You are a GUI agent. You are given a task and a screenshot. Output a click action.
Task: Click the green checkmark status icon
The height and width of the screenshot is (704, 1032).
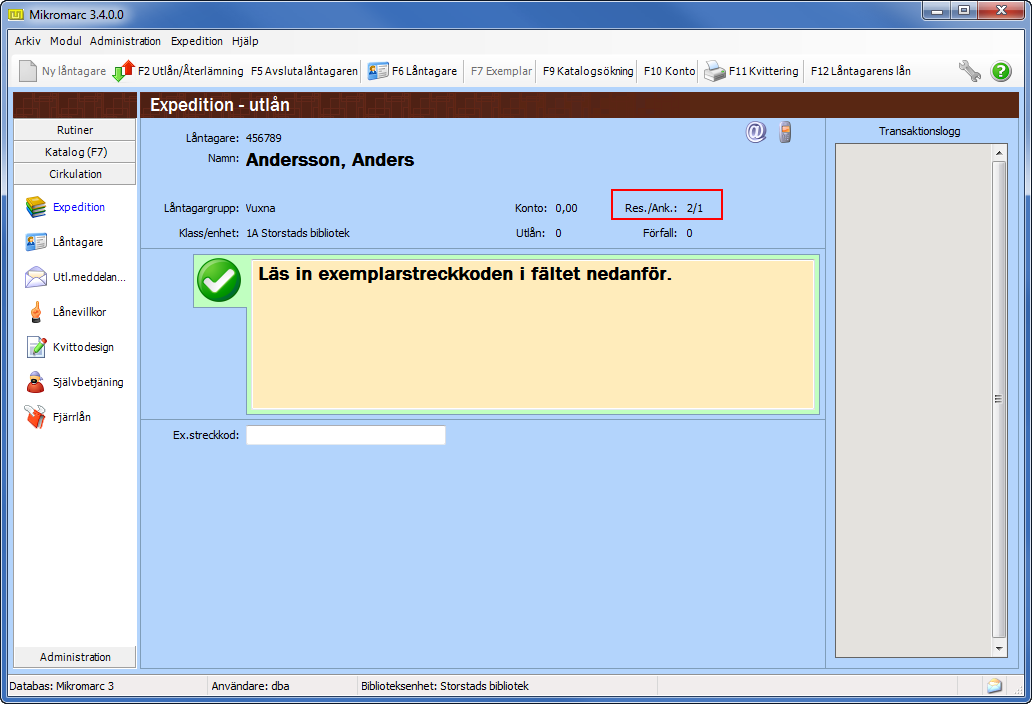[219, 280]
